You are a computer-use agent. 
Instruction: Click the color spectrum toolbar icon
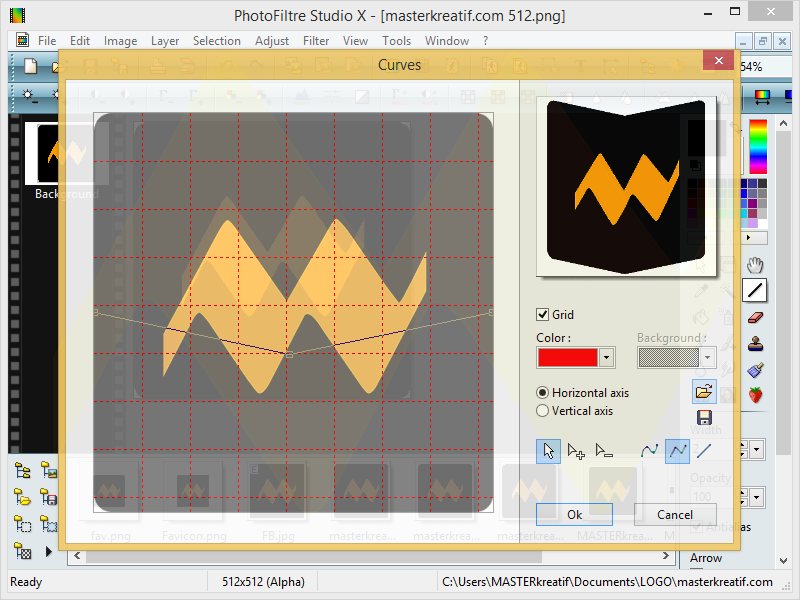coord(762,95)
